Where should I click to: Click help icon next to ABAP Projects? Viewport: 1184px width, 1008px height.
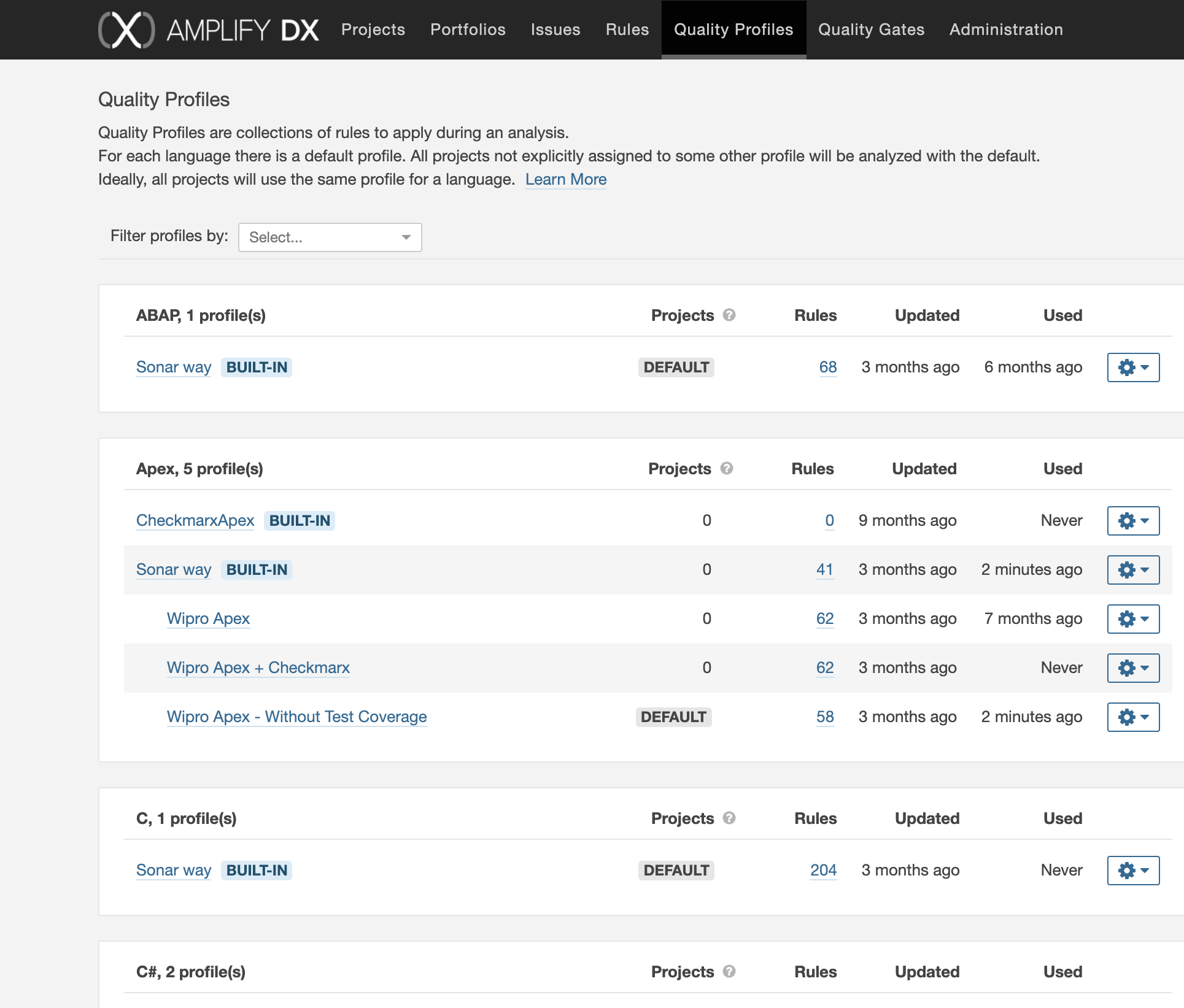tap(729, 315)
